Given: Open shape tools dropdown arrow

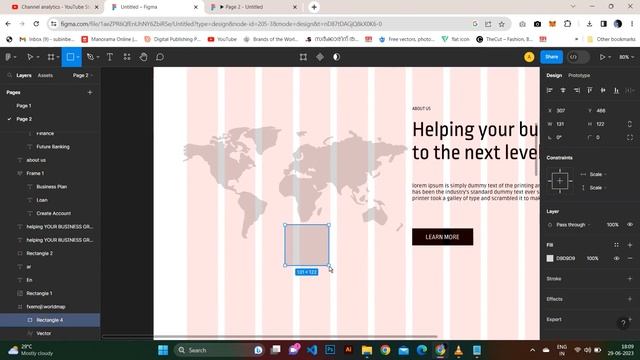Looking at the screenshot, I should (78, 57).
